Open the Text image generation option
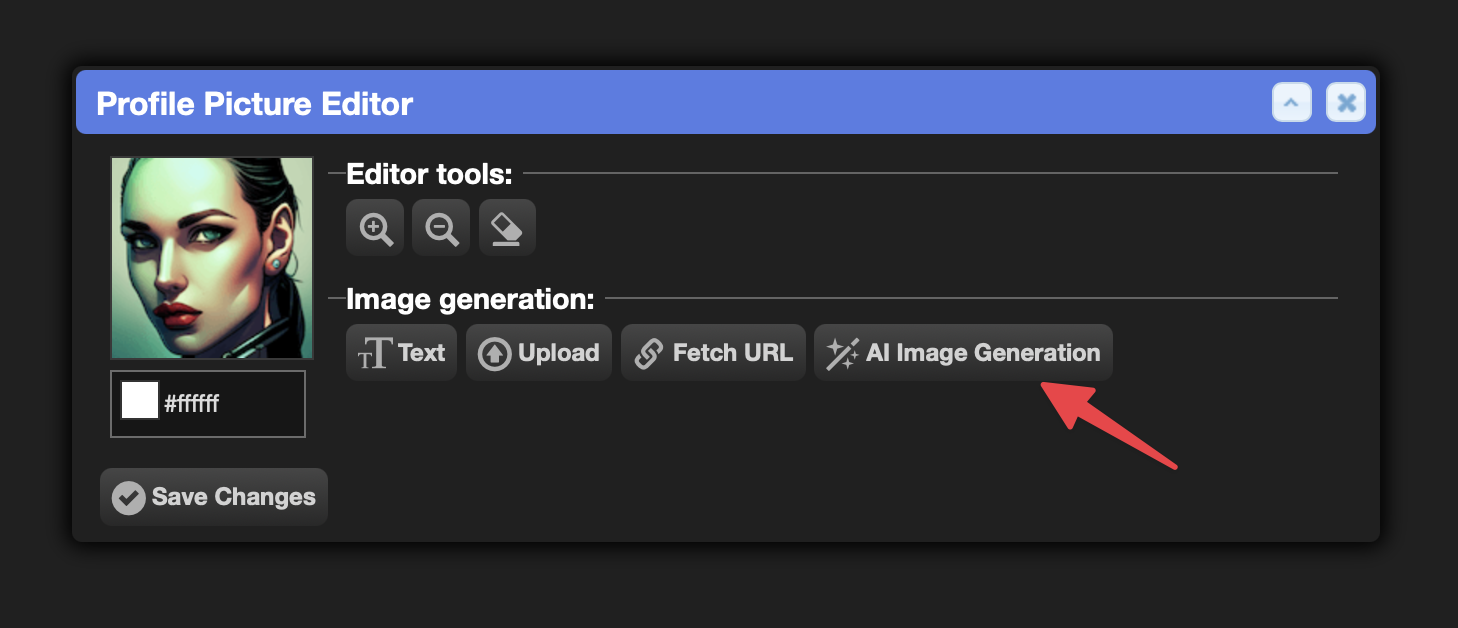Image resolution: width=1458 pixels, height=628 pixels. point(401,352)
